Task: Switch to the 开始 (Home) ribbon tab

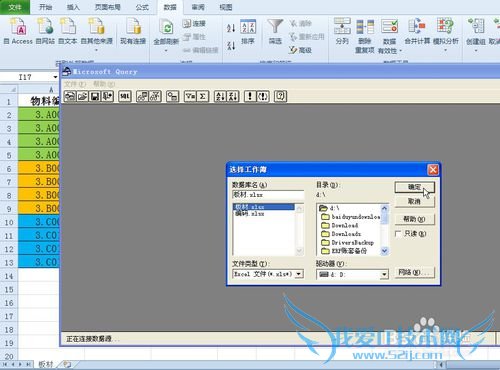Action: tap(45, 7)
